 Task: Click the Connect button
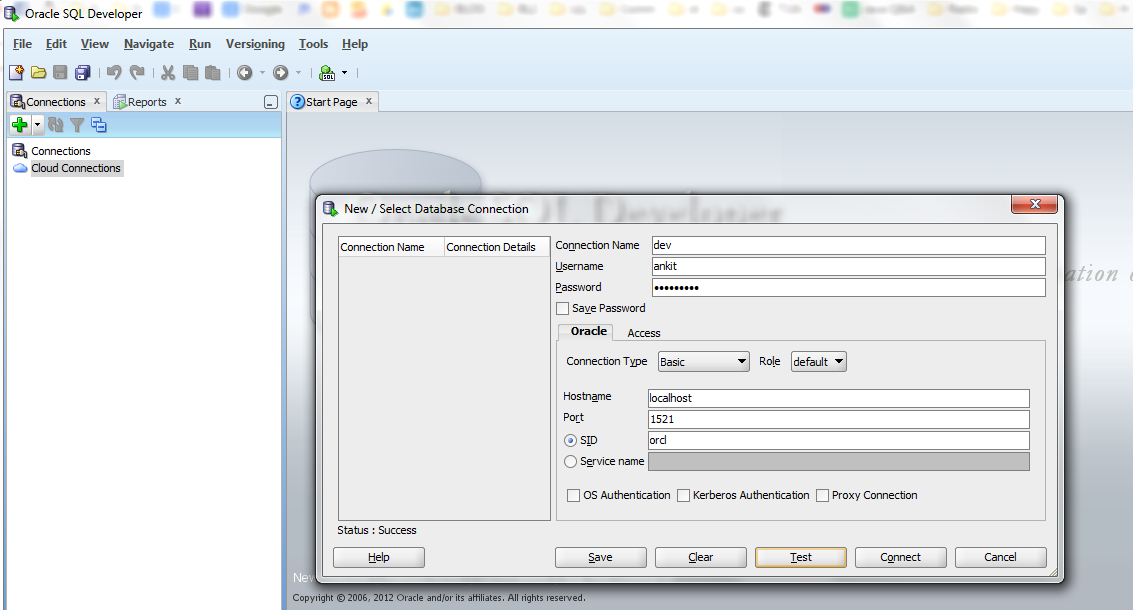tap(900, 557)
